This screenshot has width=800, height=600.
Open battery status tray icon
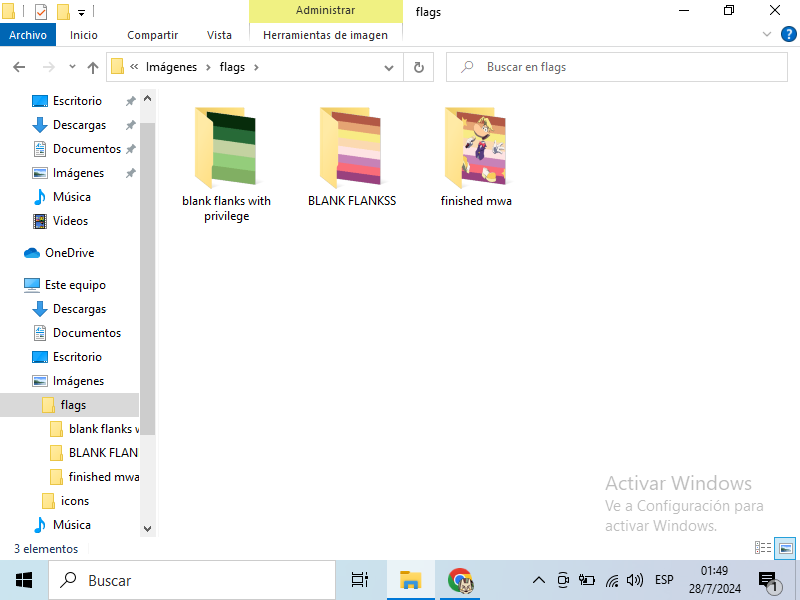tap(587, 580)
